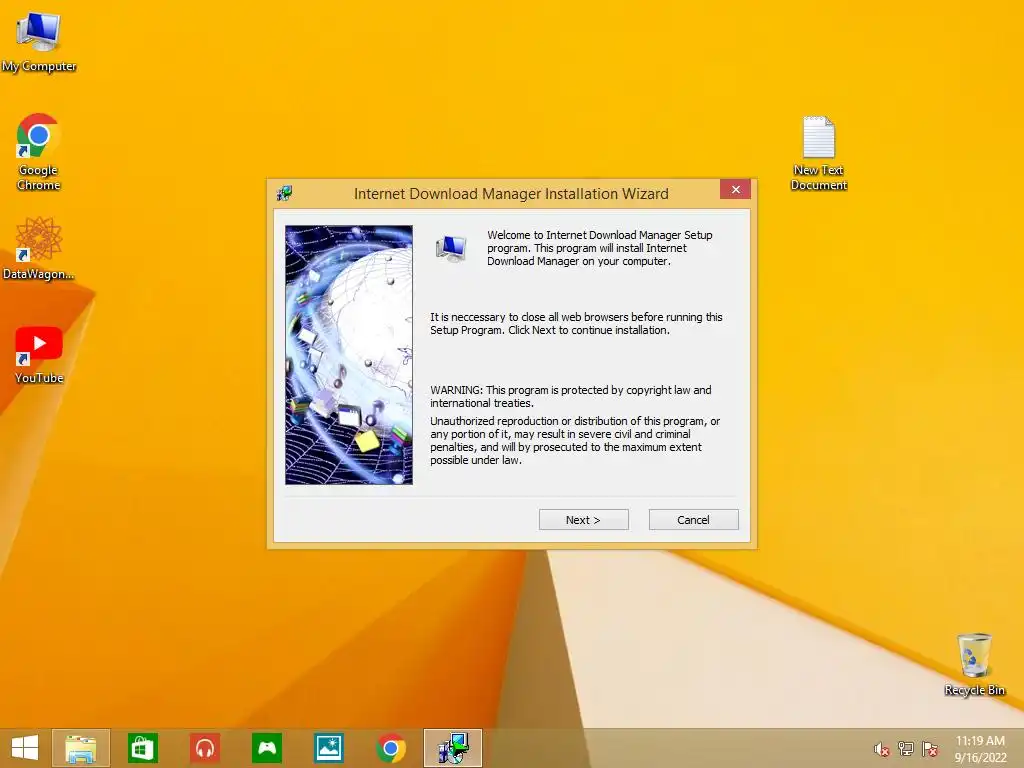Open Action Center flag tray icon
1024x768 pixels.
coord(930,749)
